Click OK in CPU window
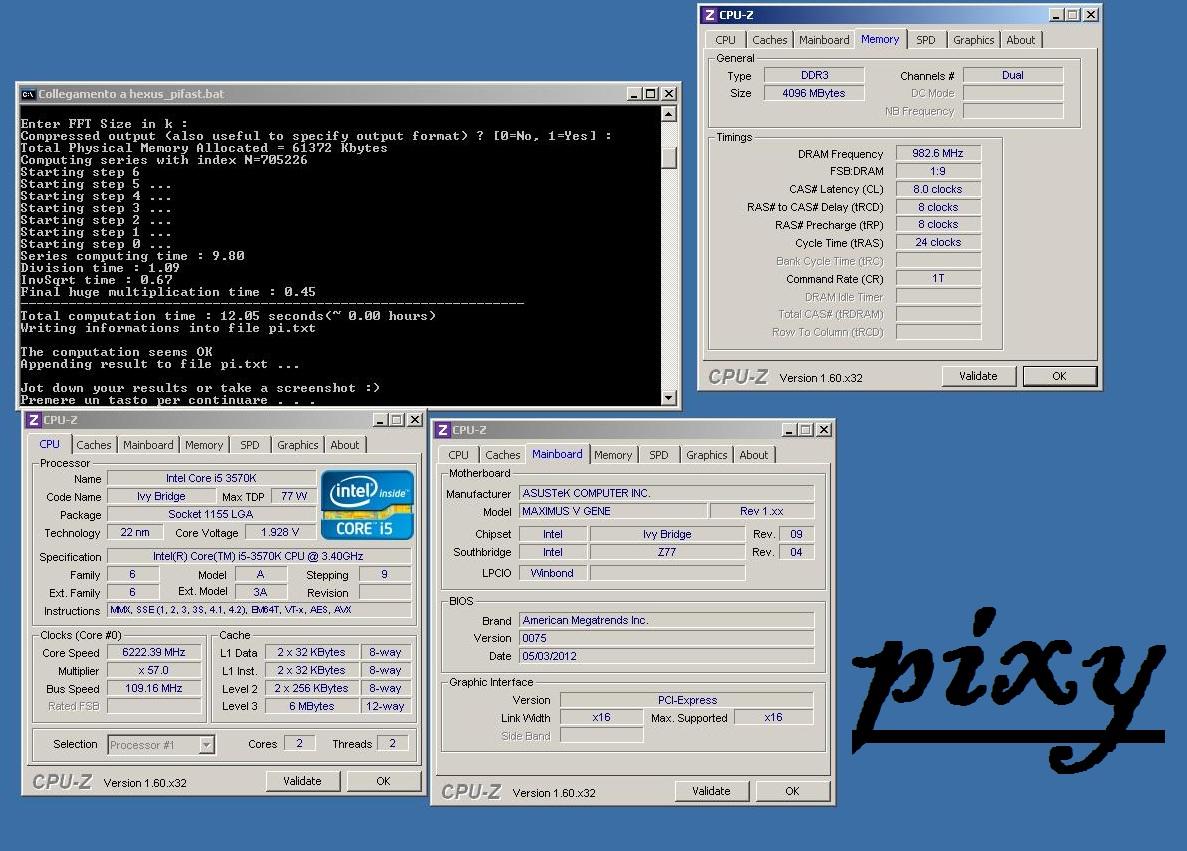Image resolution: width=1187 pixels, height=851 pixels. pos(383,781)
